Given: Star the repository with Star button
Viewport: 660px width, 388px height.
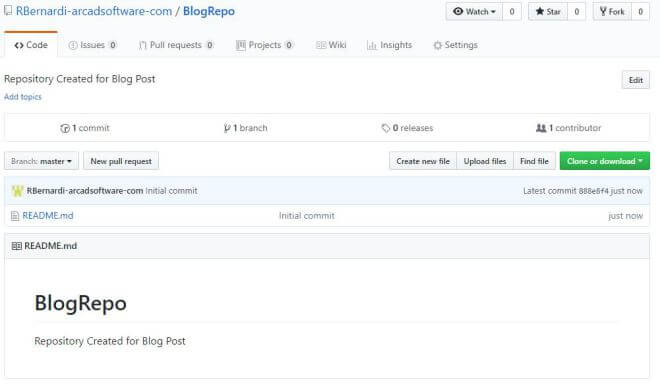Looking at the screenshot, I should click(x=548, y=11).
